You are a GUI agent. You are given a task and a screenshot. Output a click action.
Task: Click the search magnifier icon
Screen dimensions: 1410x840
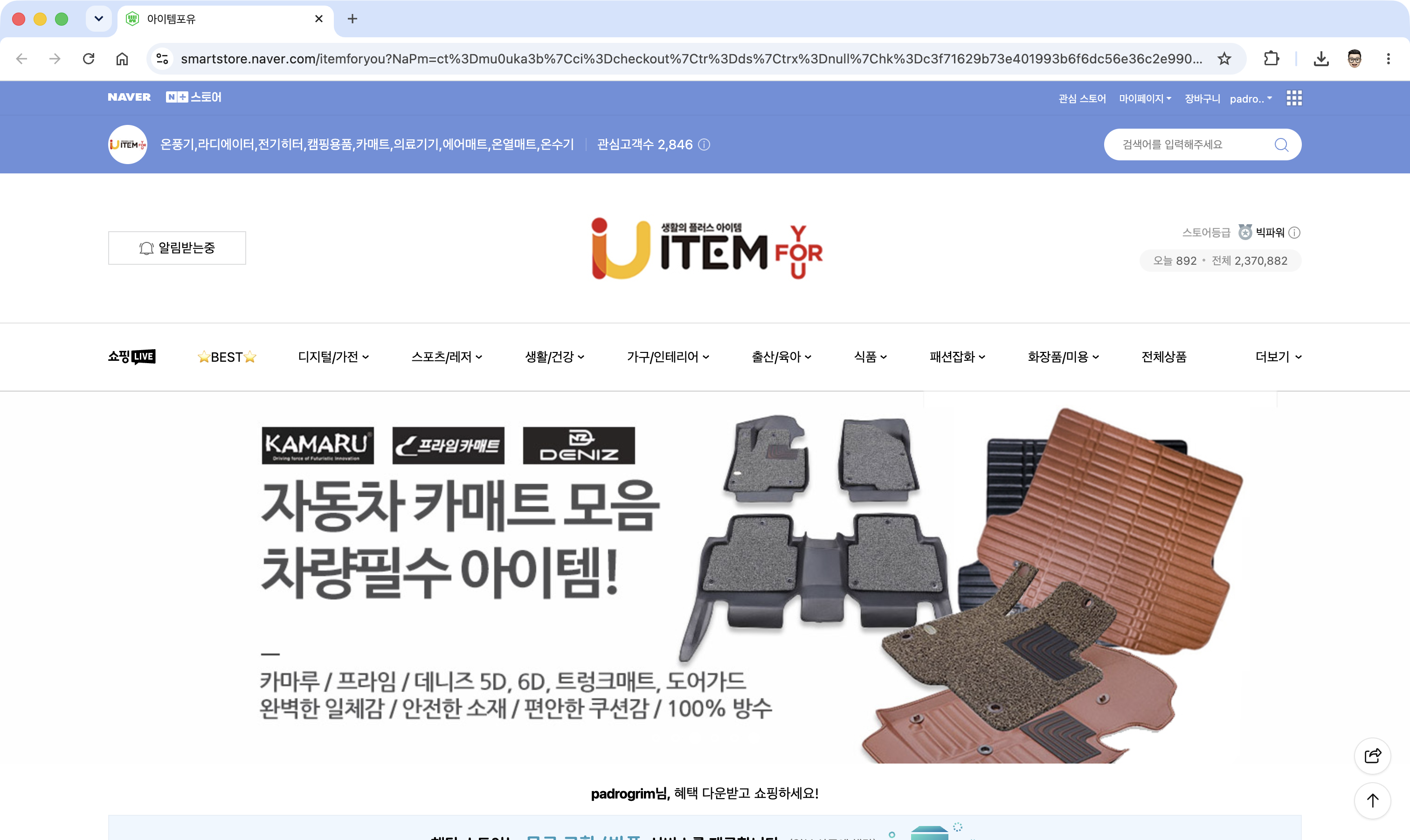click(1281, 145)
